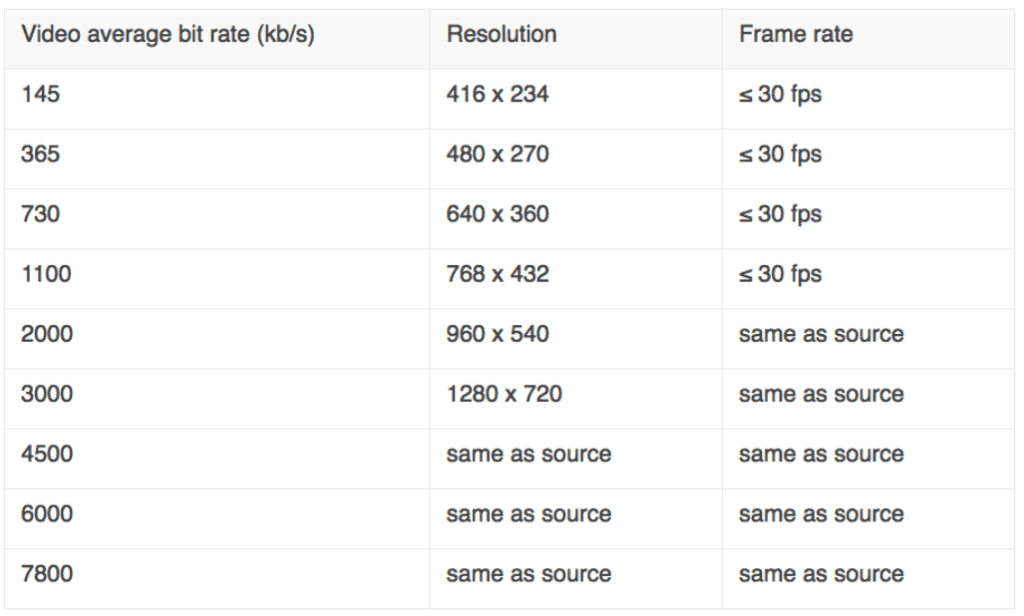
Task: Click the 416 x 234 resolution cell
Action: click(576, 99)
